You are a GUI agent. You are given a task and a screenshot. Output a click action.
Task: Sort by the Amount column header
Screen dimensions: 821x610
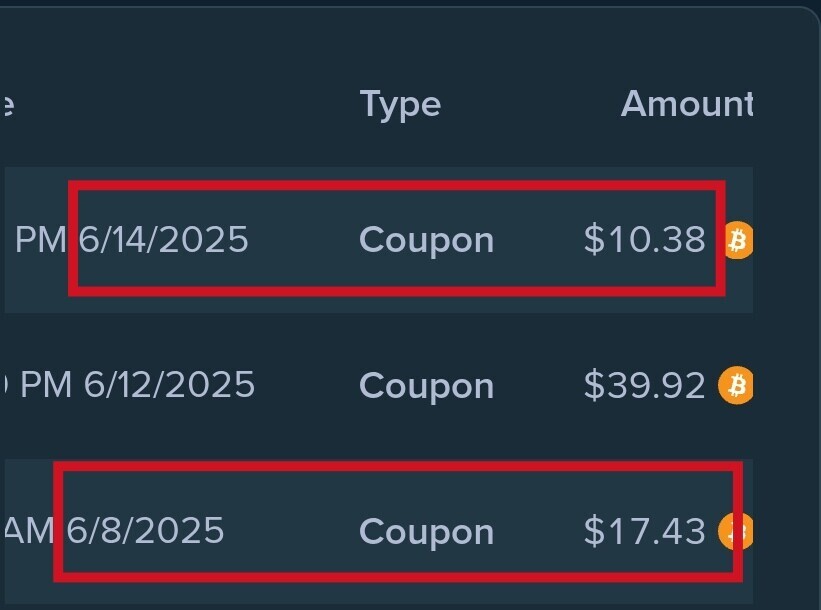[x=687, y=104]
